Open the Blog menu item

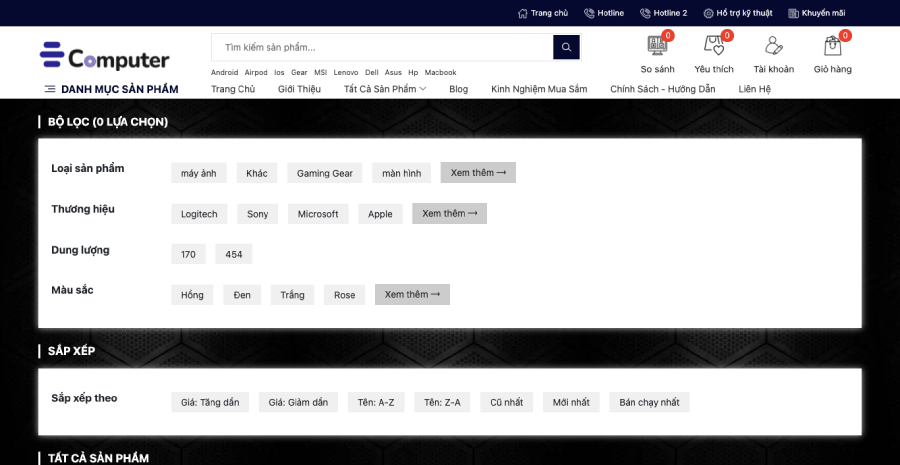(459, 89)
